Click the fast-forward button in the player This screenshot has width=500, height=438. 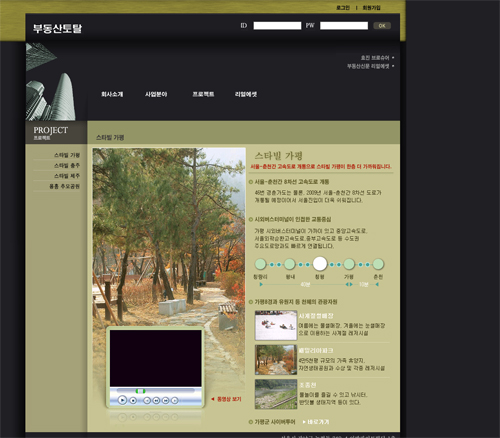(x=165, y=400)
